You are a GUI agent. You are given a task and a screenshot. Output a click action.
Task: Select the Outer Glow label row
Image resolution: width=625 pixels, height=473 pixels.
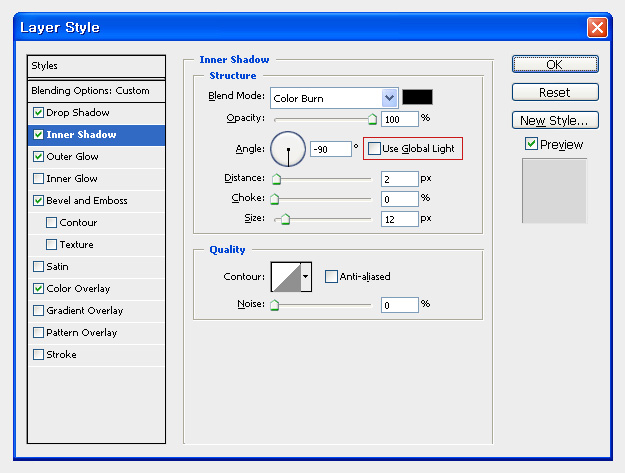(x=96, y=157)
